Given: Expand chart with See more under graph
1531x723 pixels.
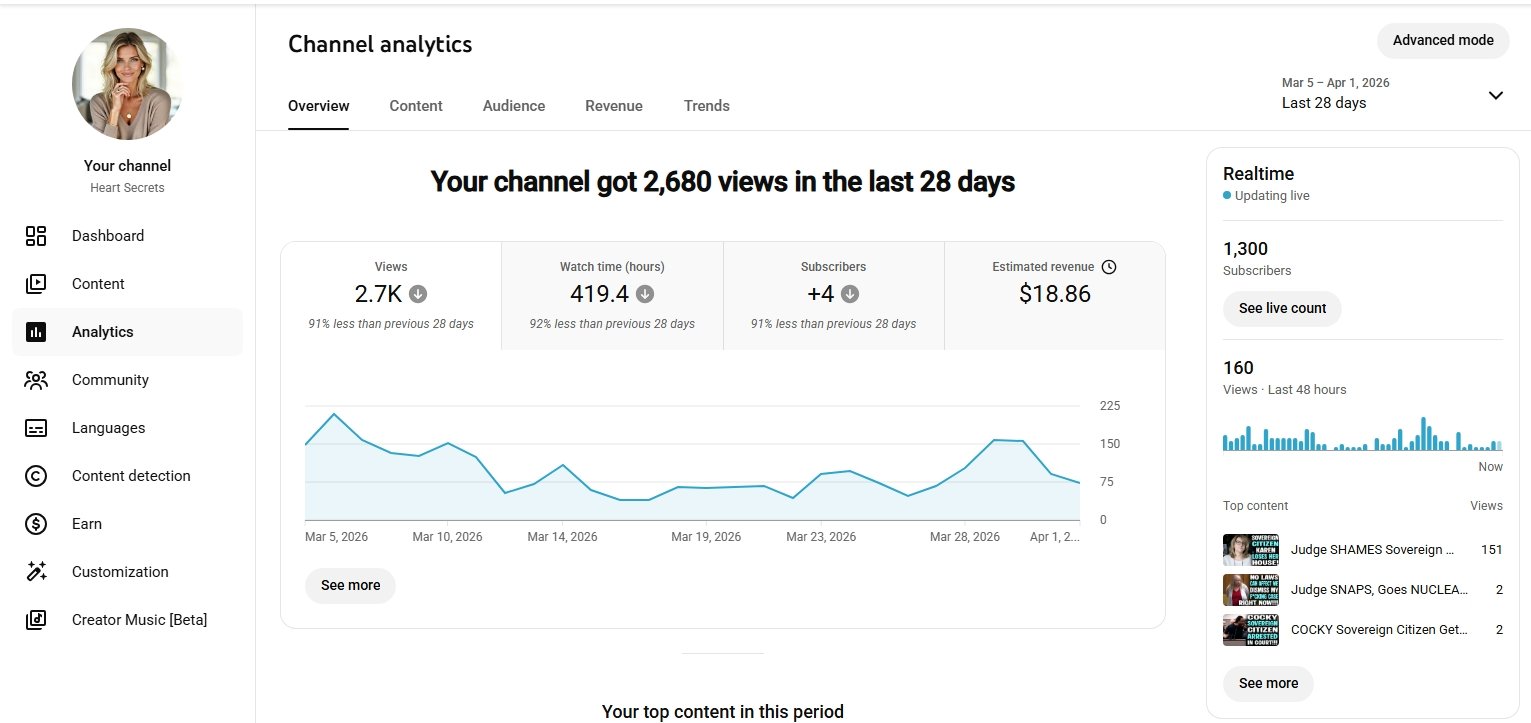Looking at the screenshot, I should click(x=350, y=586).
